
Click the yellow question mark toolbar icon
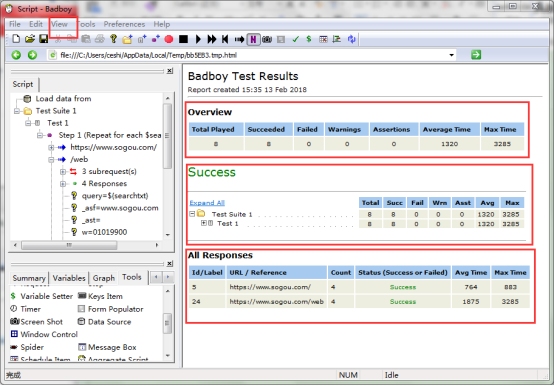pos(113,39)
